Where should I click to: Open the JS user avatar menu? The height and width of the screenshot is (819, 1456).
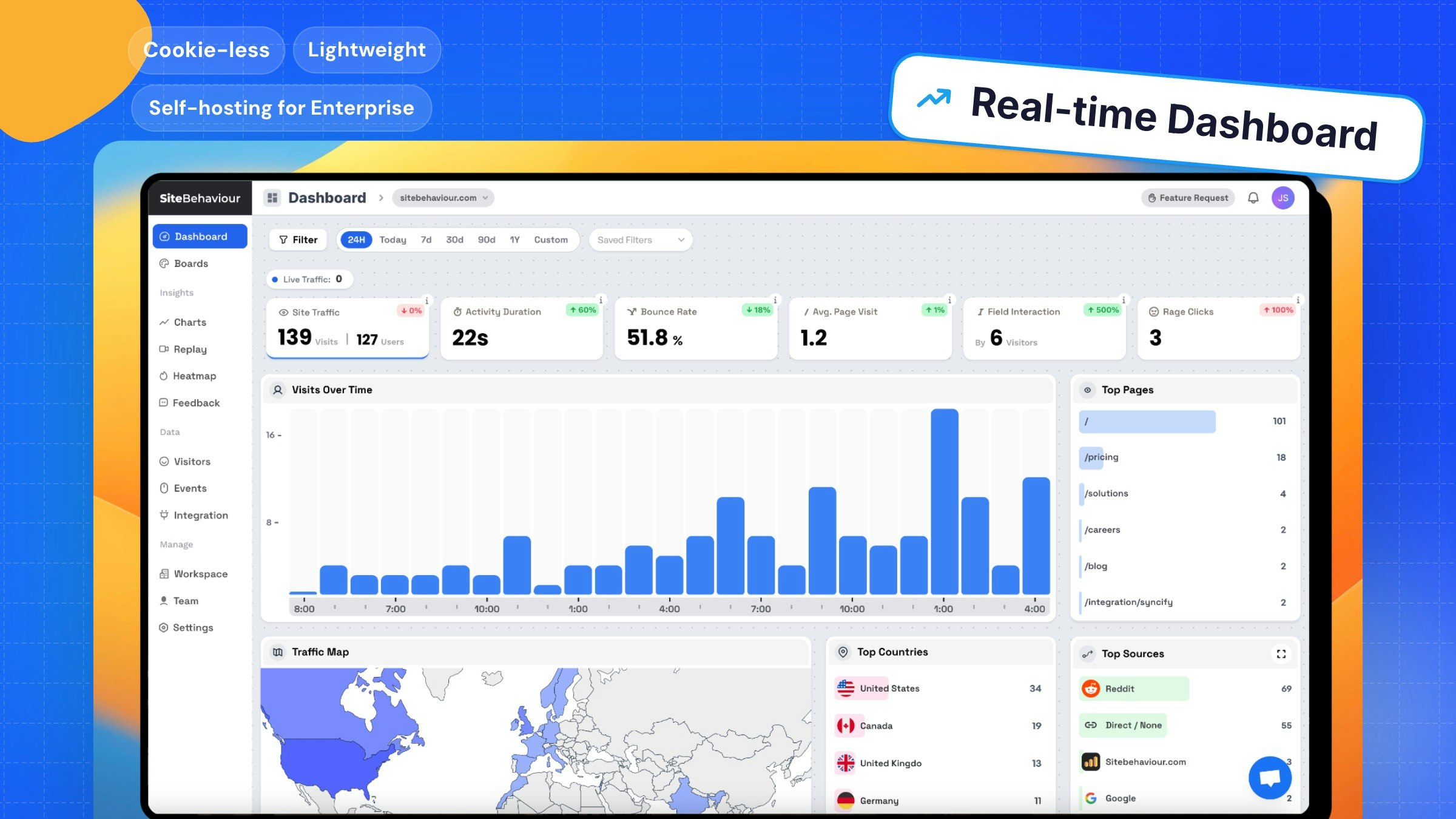pyautogui.click(x=1283, y=198)
